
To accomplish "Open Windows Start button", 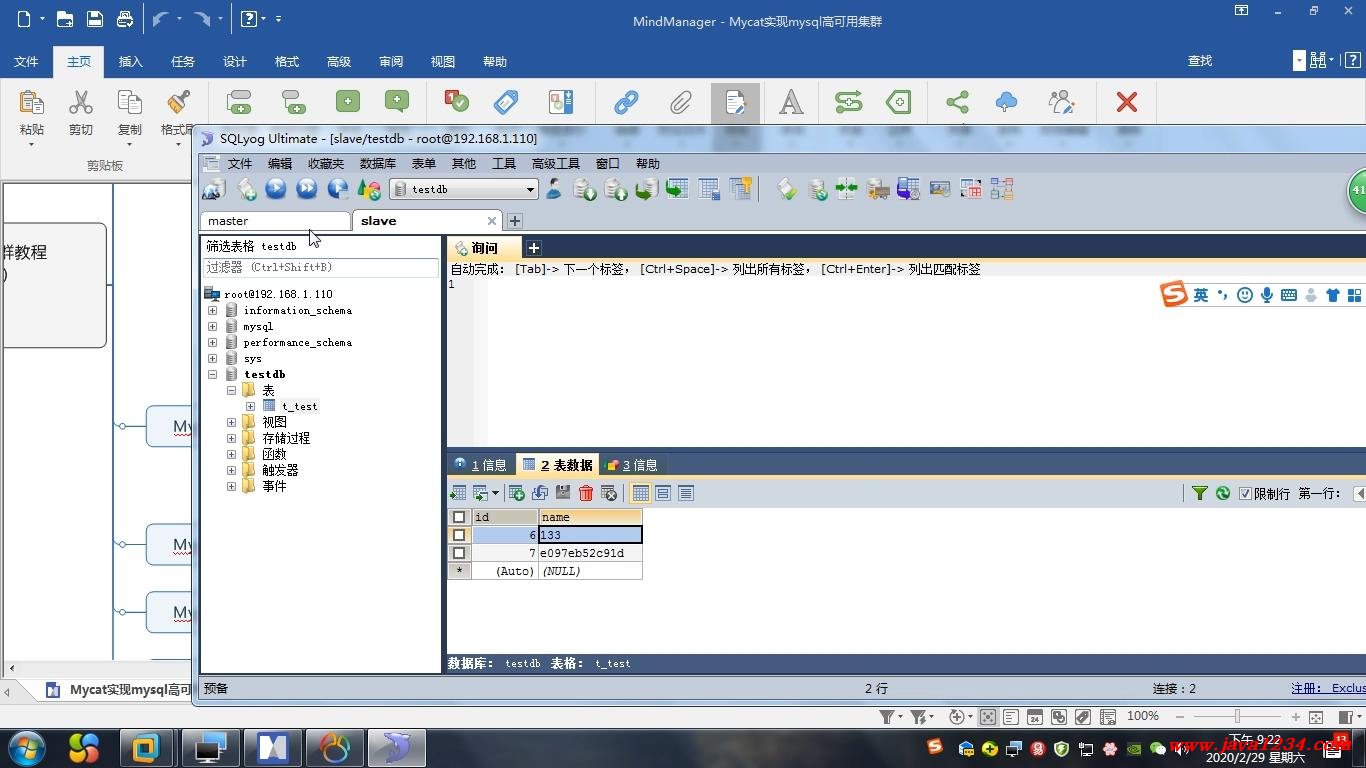I will [x=25, y=747].
